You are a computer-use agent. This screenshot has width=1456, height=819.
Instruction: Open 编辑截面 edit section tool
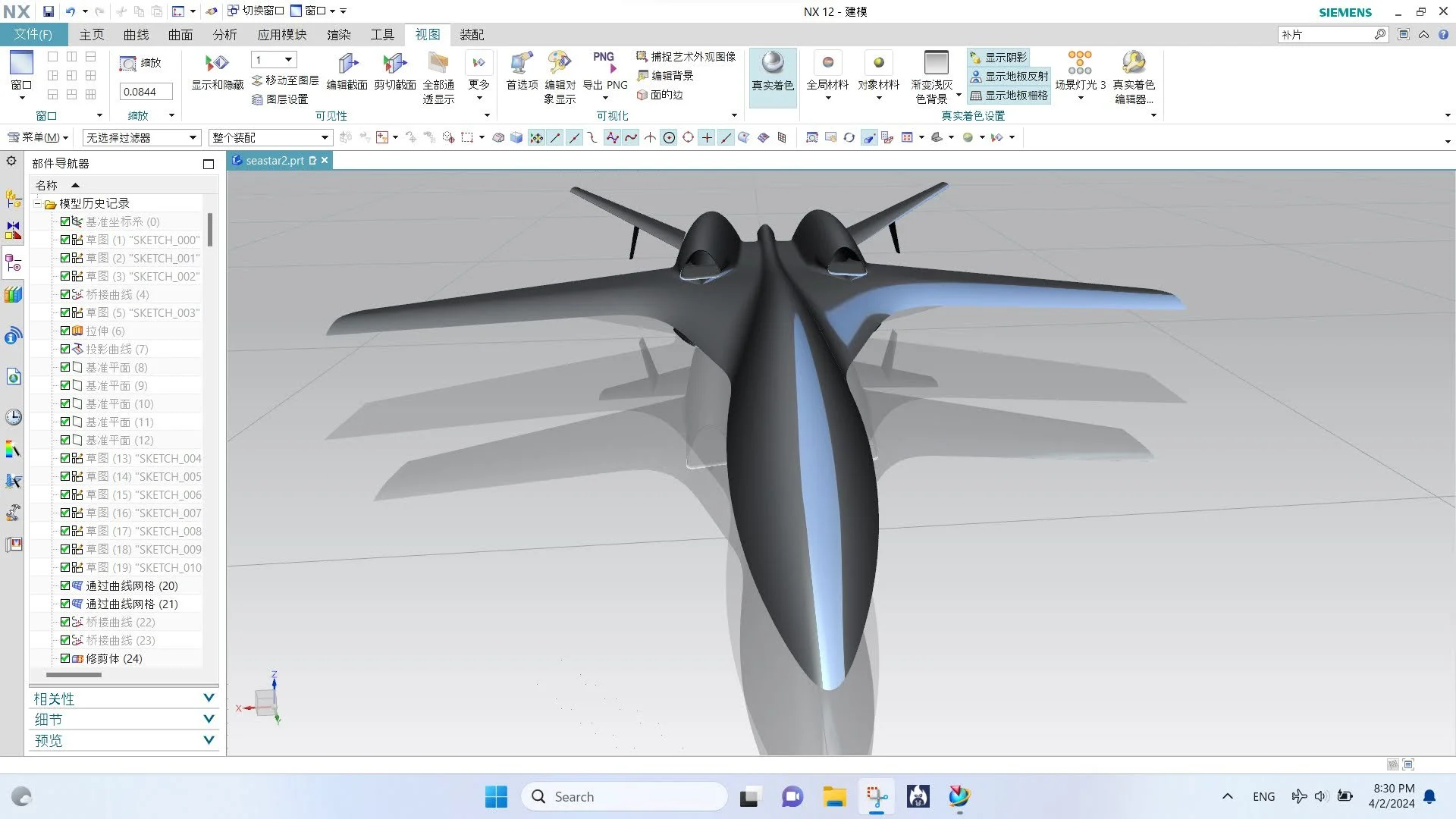pyautogui.click(x=347, y=64)
